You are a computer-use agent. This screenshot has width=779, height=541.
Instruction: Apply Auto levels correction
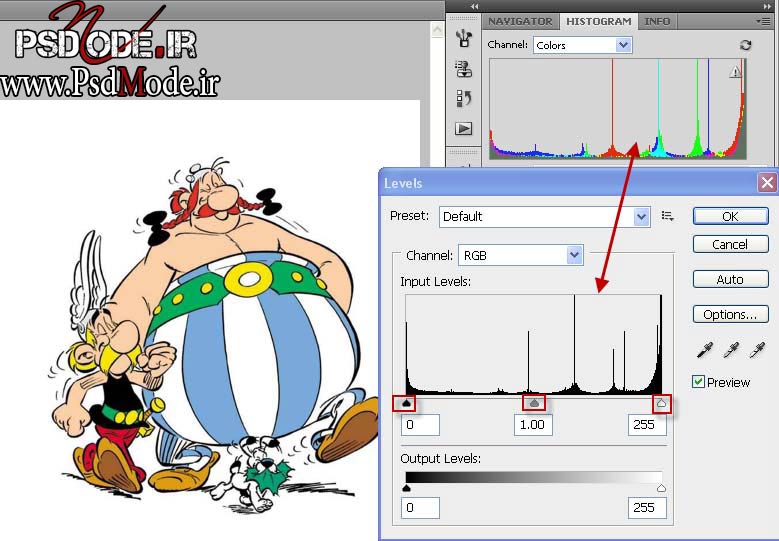click(730, 279)
